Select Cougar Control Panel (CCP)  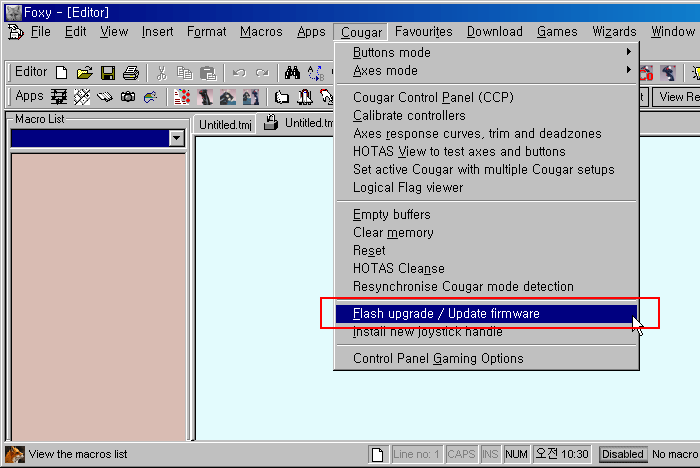(487, 97)
